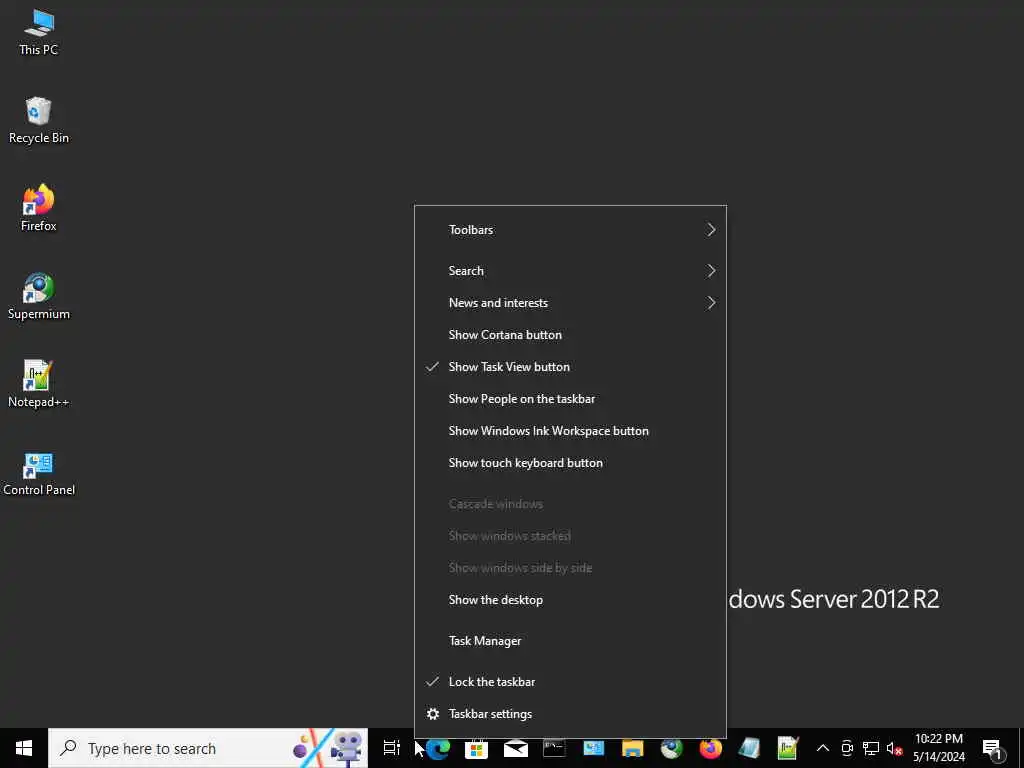Select the Supermium desktop shortcut
1024x768 pixels.
[x=39, y=296]
